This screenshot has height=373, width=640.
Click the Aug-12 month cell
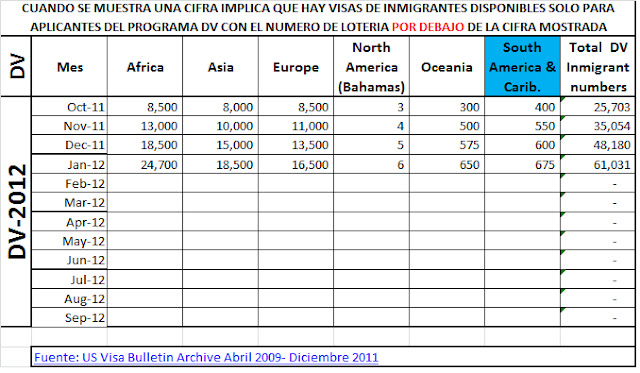69,299
